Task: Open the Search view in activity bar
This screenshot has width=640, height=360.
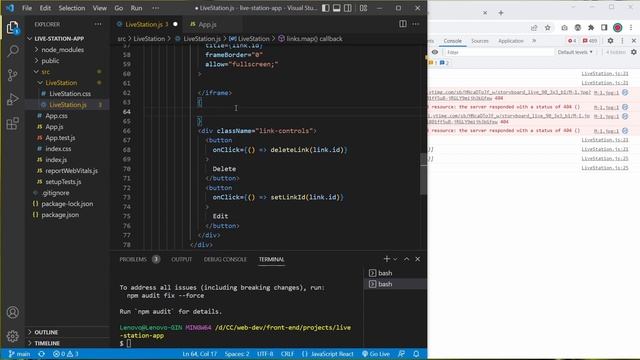Action: tap(13, 51)
